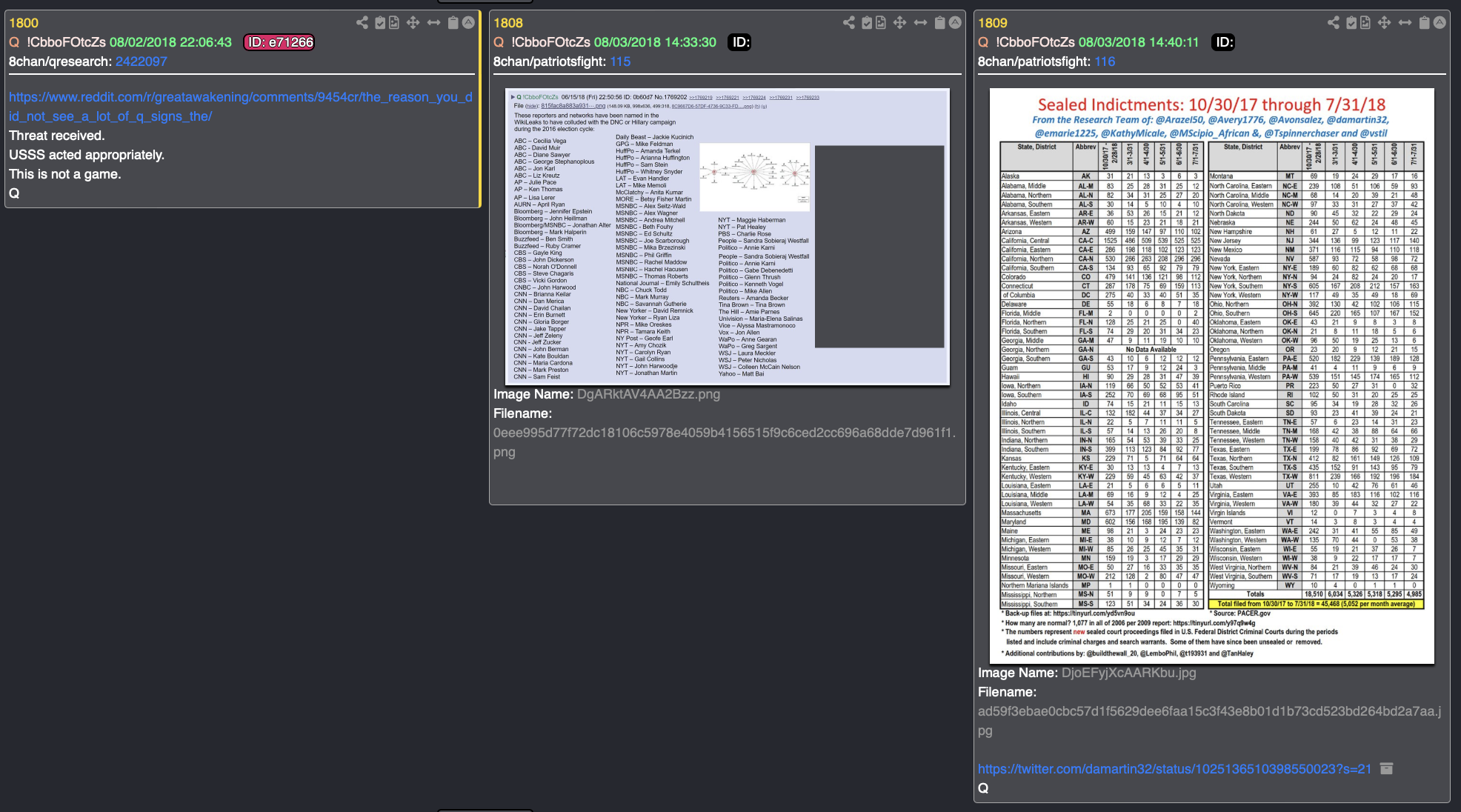Click the black ID: badge on post 1808
Screen dimensions: 1461x812
(x=740, y=42)
